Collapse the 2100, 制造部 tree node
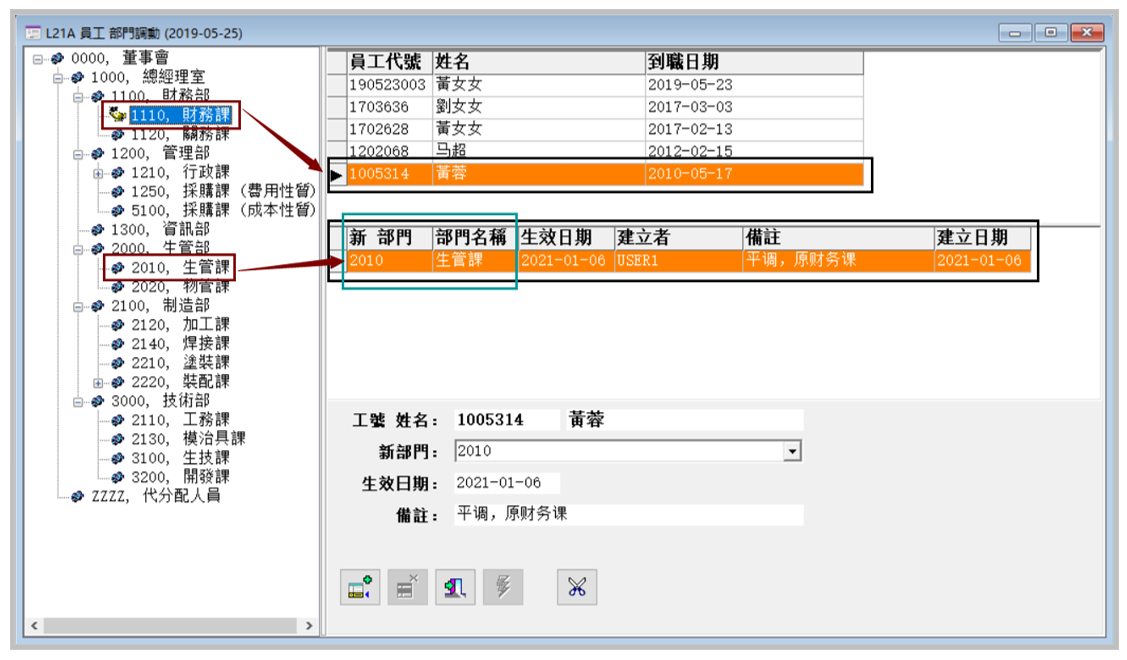 (78, 306)
